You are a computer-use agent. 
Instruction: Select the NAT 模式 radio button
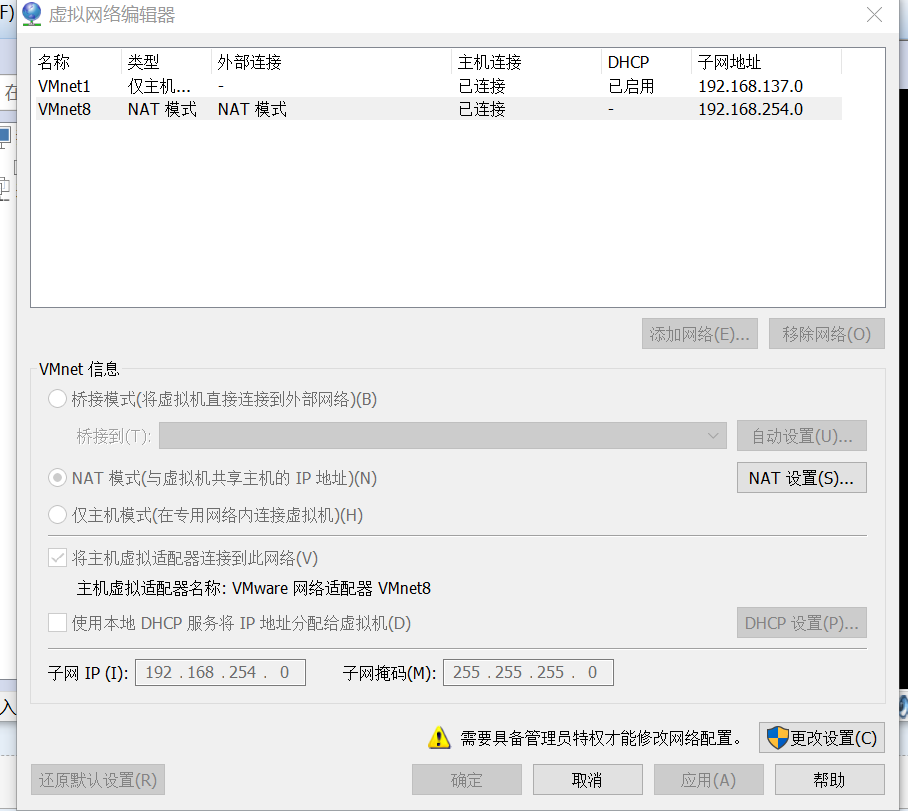point(57,478)
